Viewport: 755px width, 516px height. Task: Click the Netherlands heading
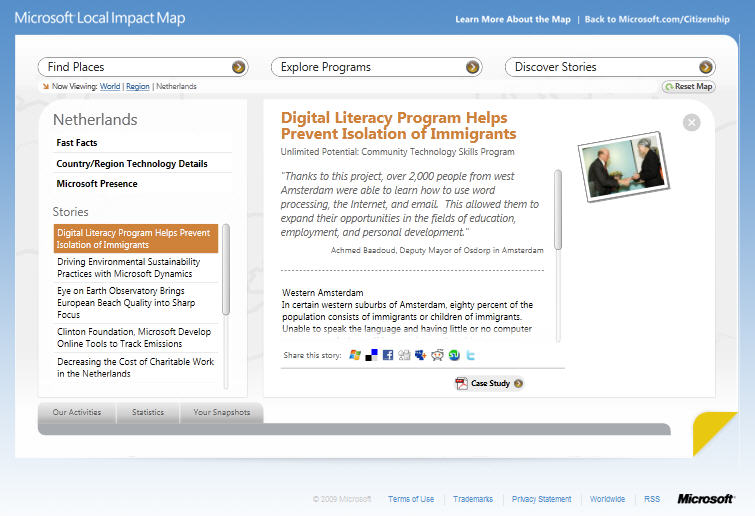95,119
